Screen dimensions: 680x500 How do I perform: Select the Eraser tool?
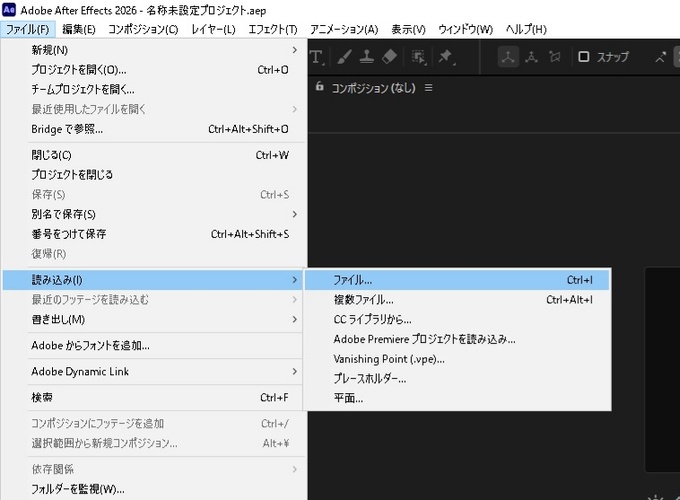[389, 57]
